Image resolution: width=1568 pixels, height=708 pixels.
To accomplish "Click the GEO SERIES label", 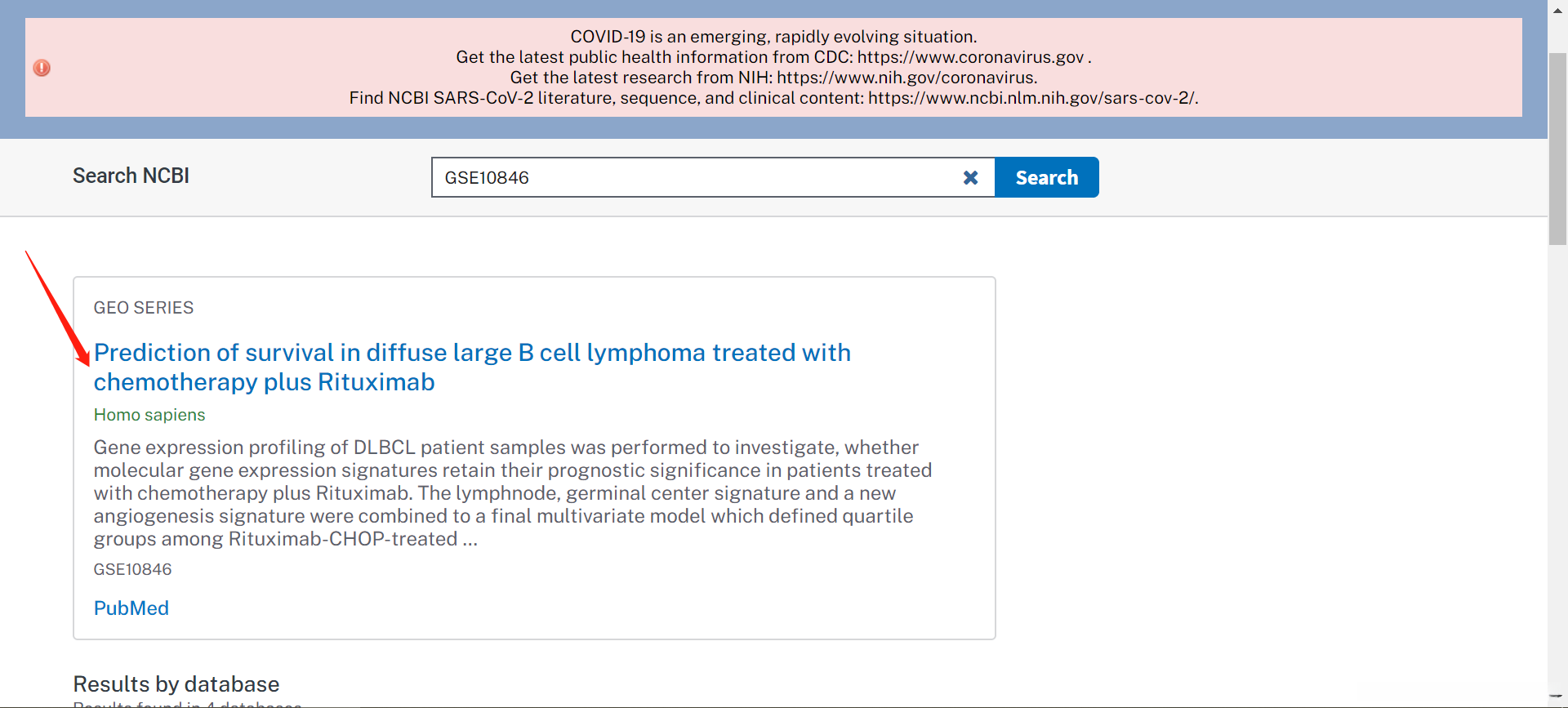I will coord(144,308).
